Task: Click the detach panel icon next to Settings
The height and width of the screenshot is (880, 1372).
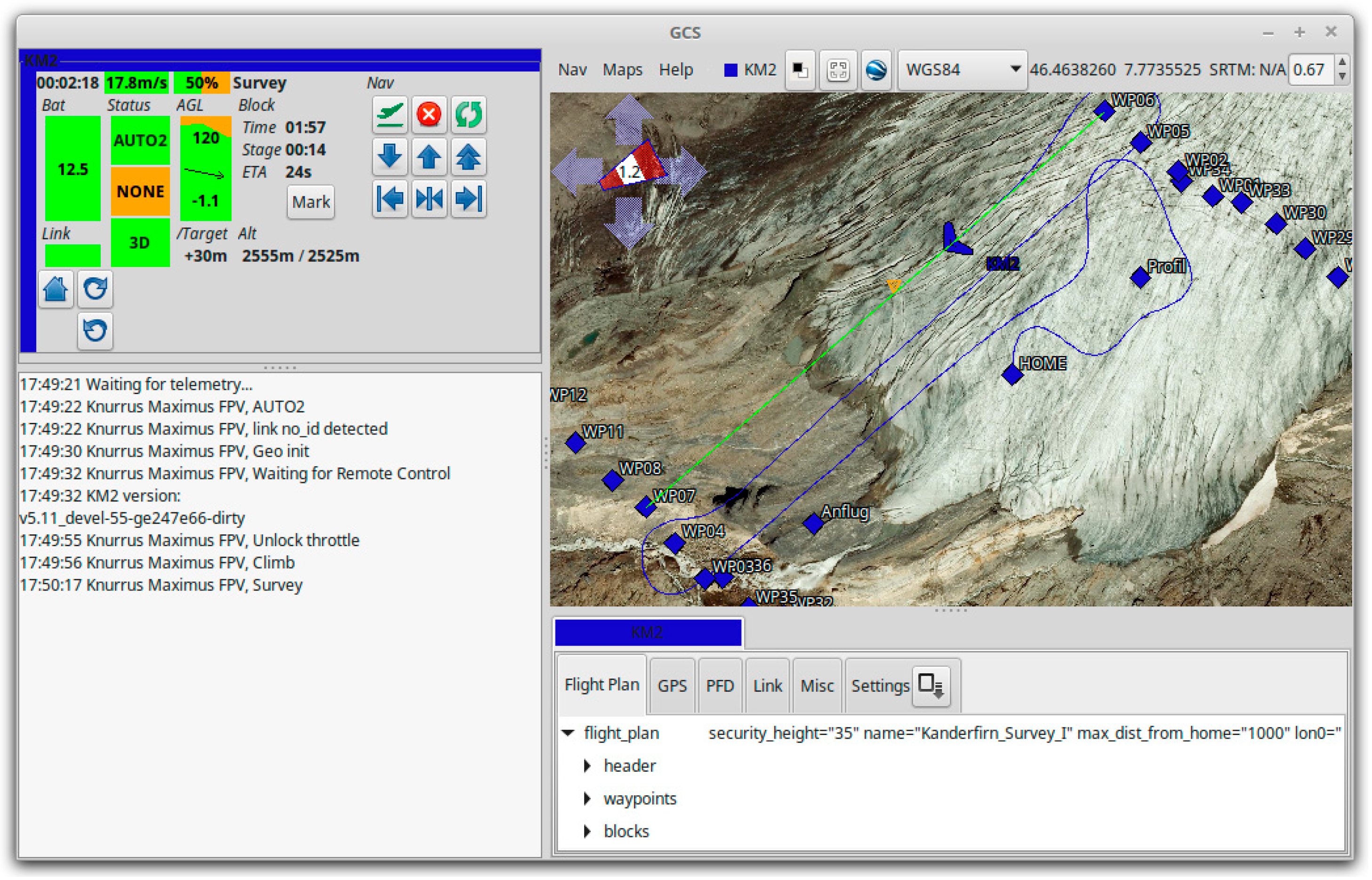Action: click(x=931, y=686)
